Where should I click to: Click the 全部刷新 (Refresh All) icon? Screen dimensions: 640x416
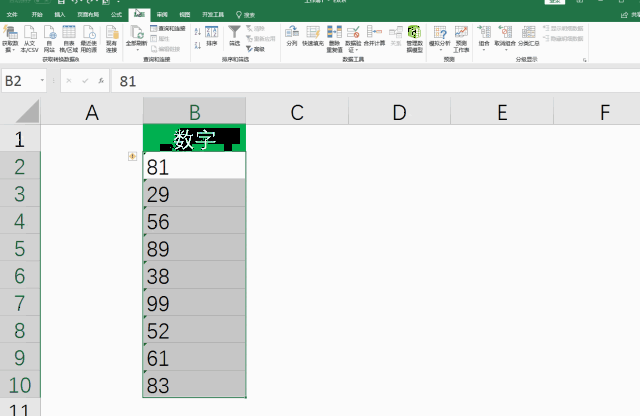tap(136, 33)
